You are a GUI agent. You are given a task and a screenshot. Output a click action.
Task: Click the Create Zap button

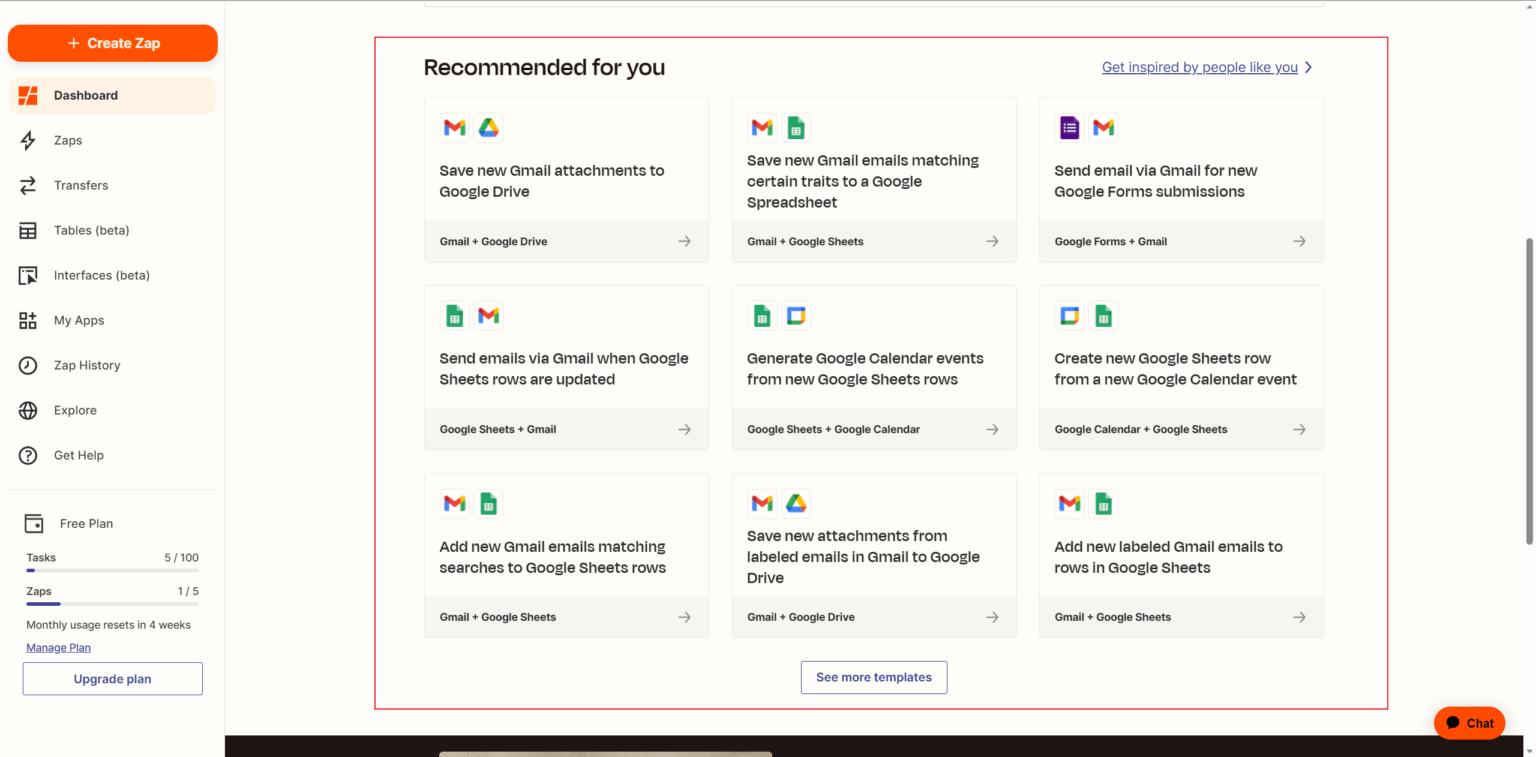[112, 43]
